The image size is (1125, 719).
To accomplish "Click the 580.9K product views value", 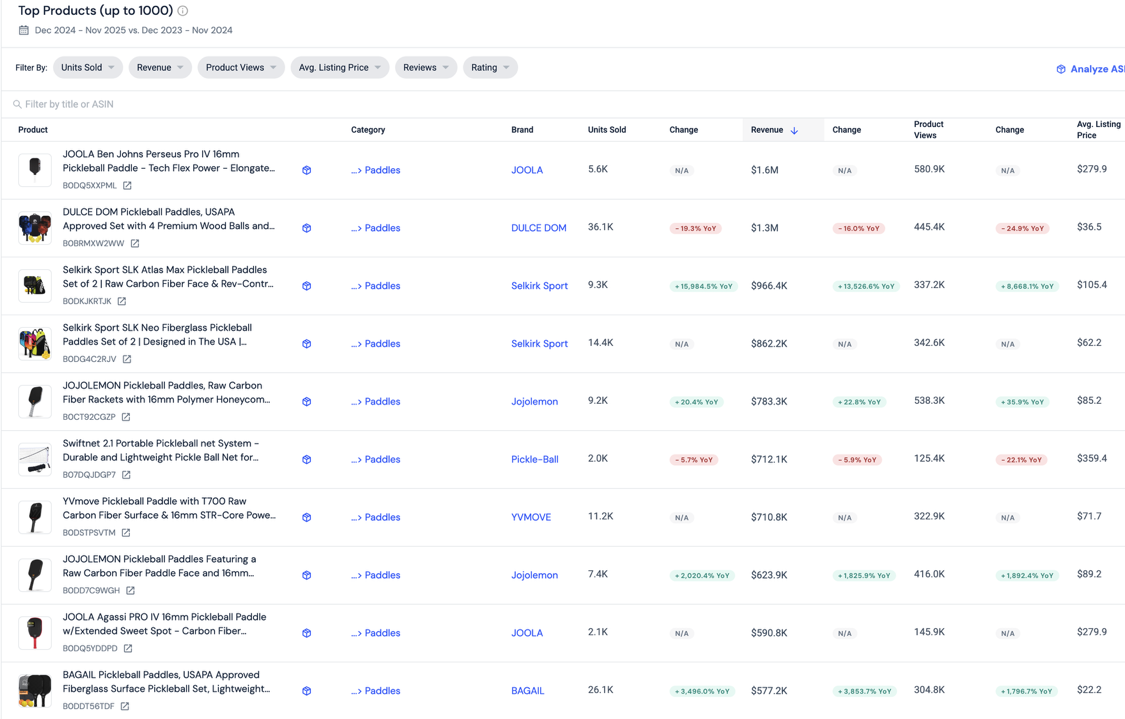I will (x=929, y=169).
